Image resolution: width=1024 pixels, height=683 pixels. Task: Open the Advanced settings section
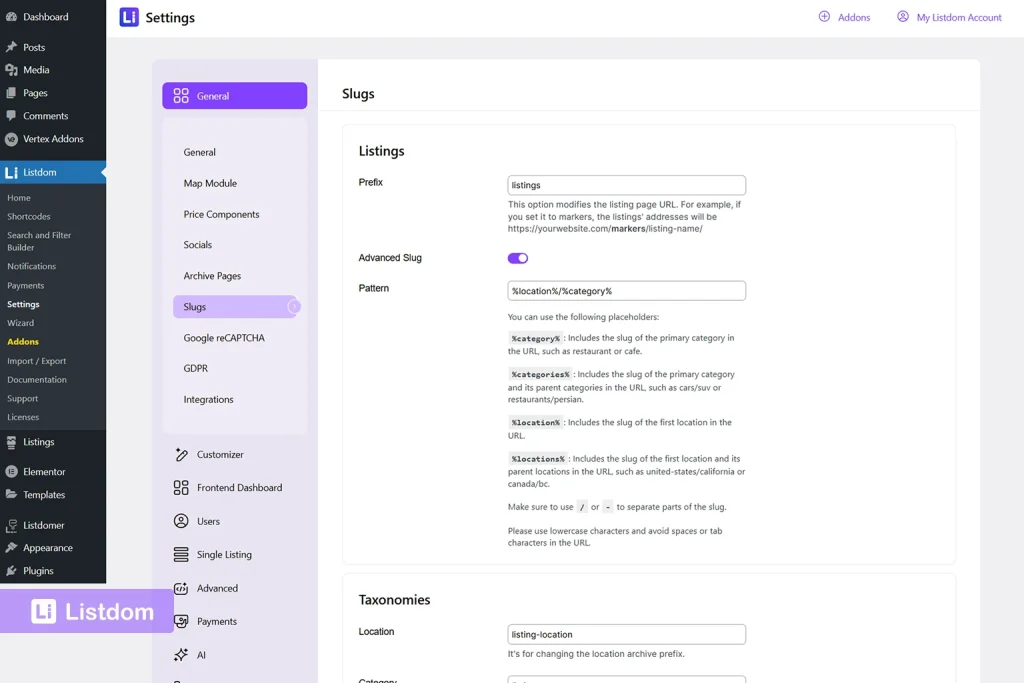pyautogui.click(x=215, y=588)
